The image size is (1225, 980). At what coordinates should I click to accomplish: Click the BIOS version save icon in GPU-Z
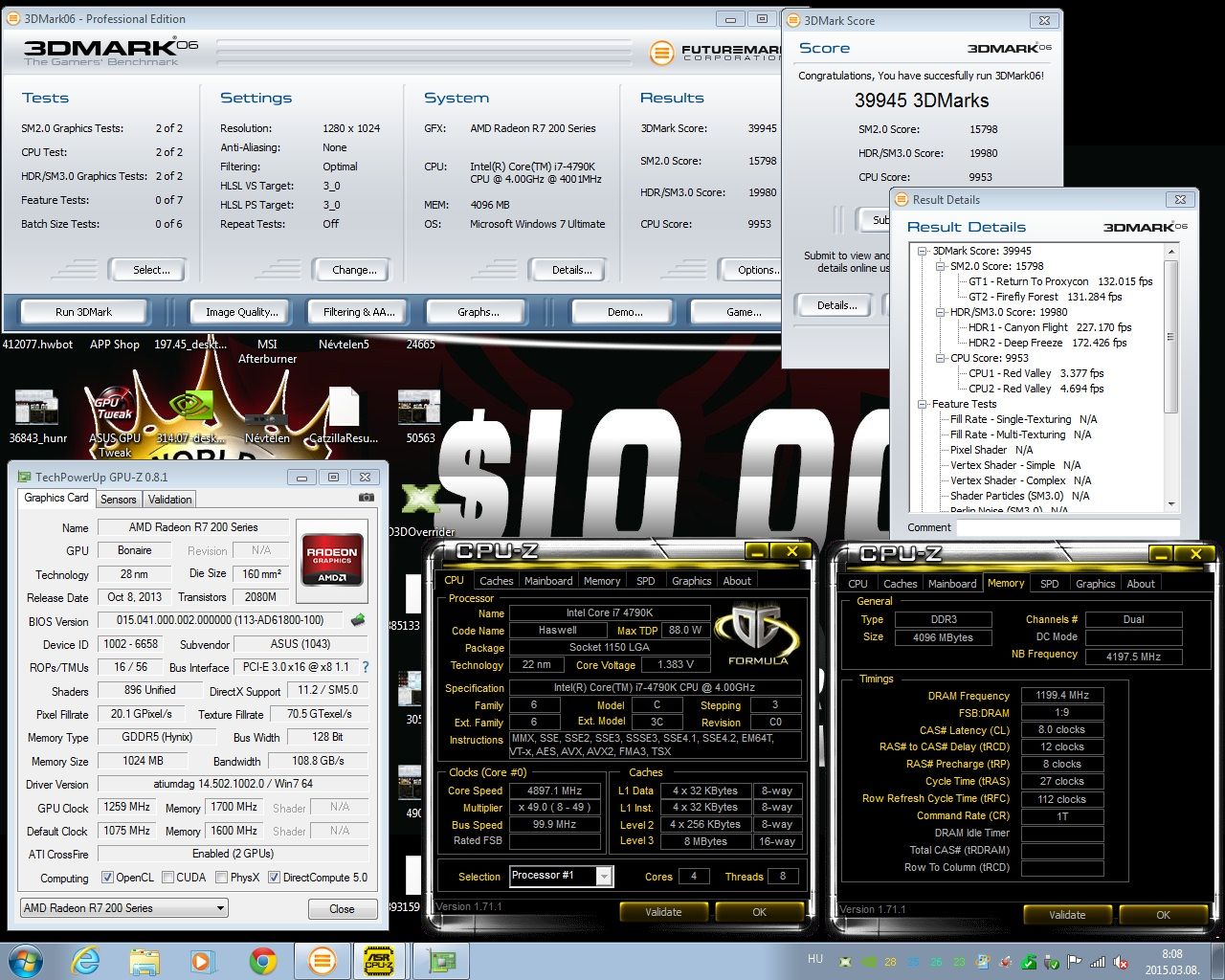tap(359, 620)
